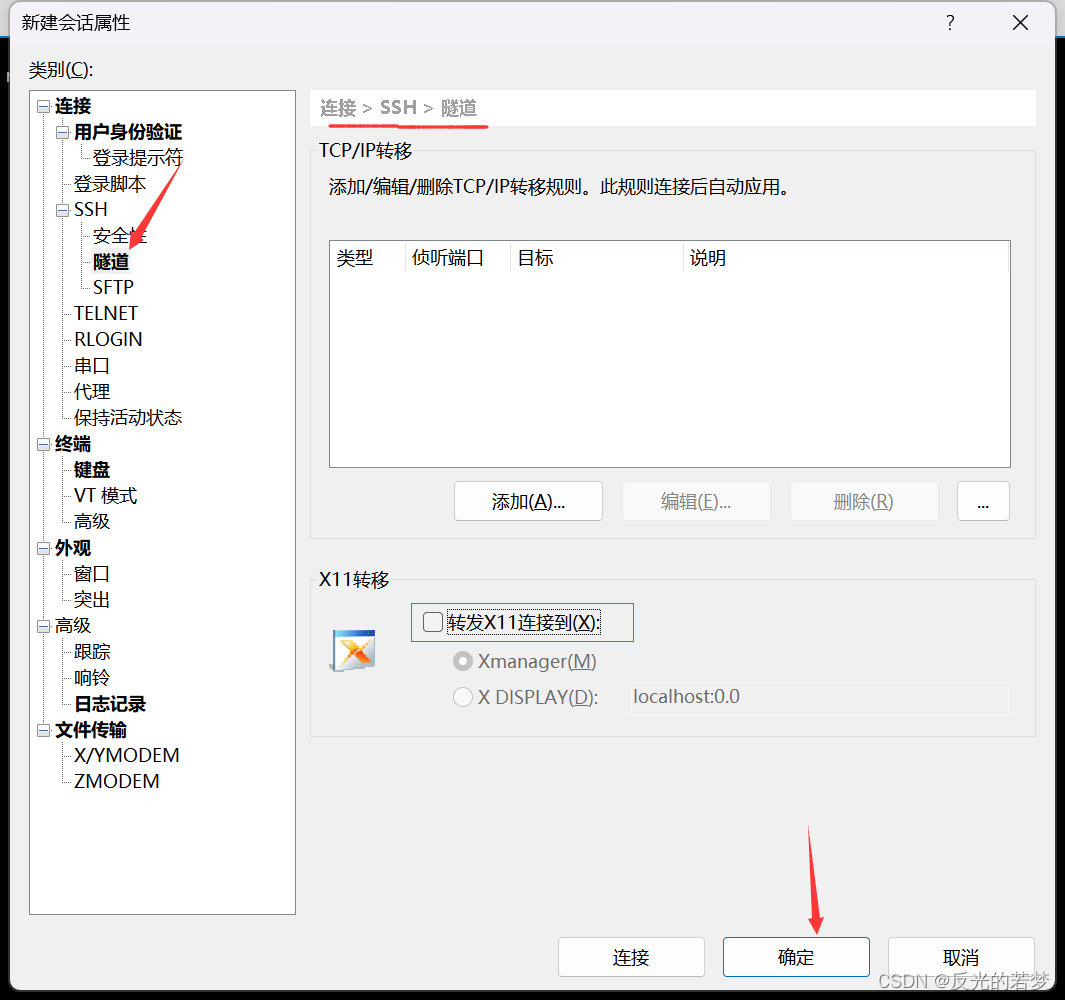Click the help question mark icon
The height and width of the screenshot is (1000, 1065).
coord(949,22)
